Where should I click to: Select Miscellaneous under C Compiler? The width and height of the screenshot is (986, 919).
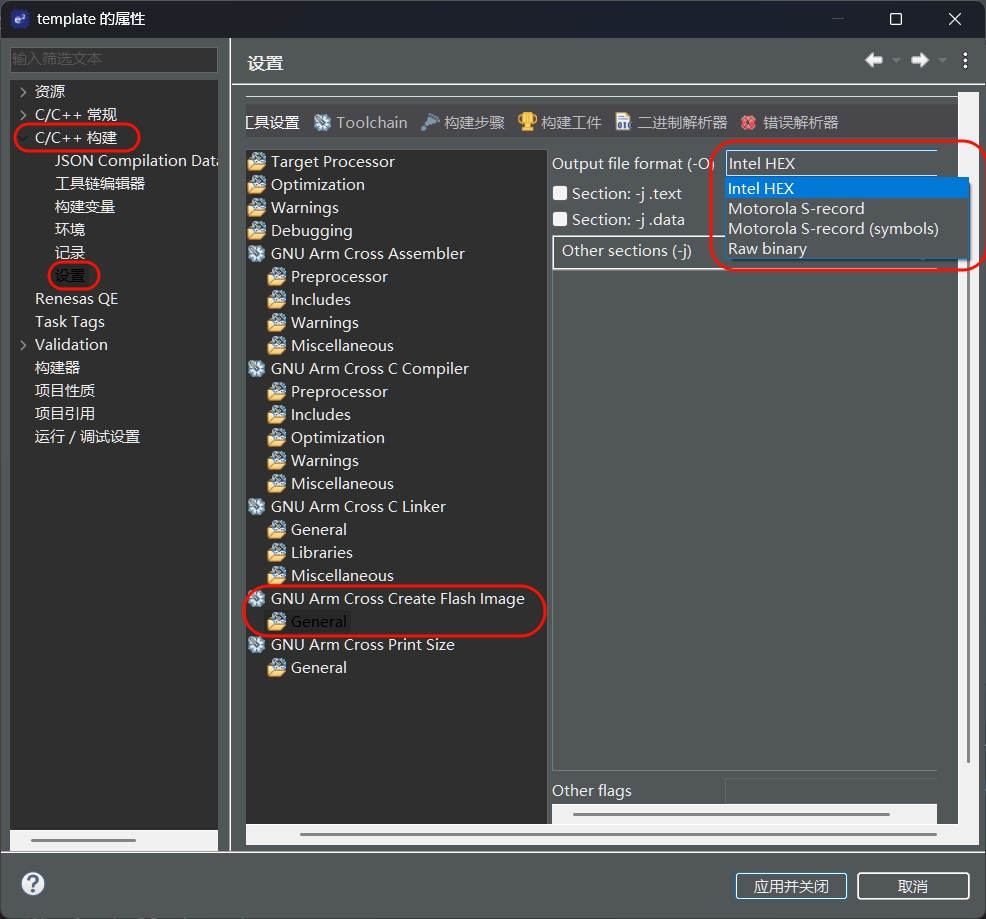point(342,484)
